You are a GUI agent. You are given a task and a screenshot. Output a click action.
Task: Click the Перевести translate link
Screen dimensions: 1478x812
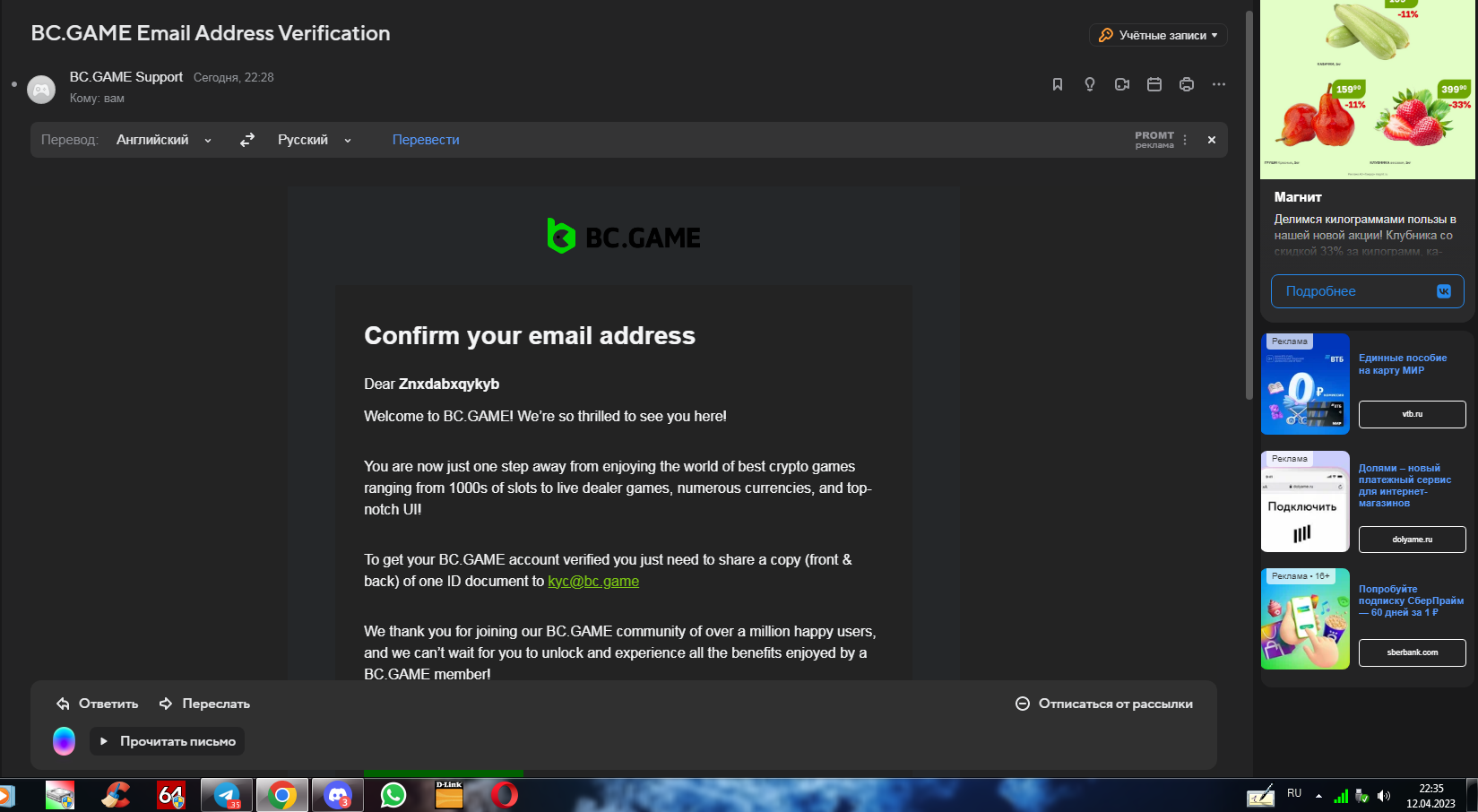[426, 140]
